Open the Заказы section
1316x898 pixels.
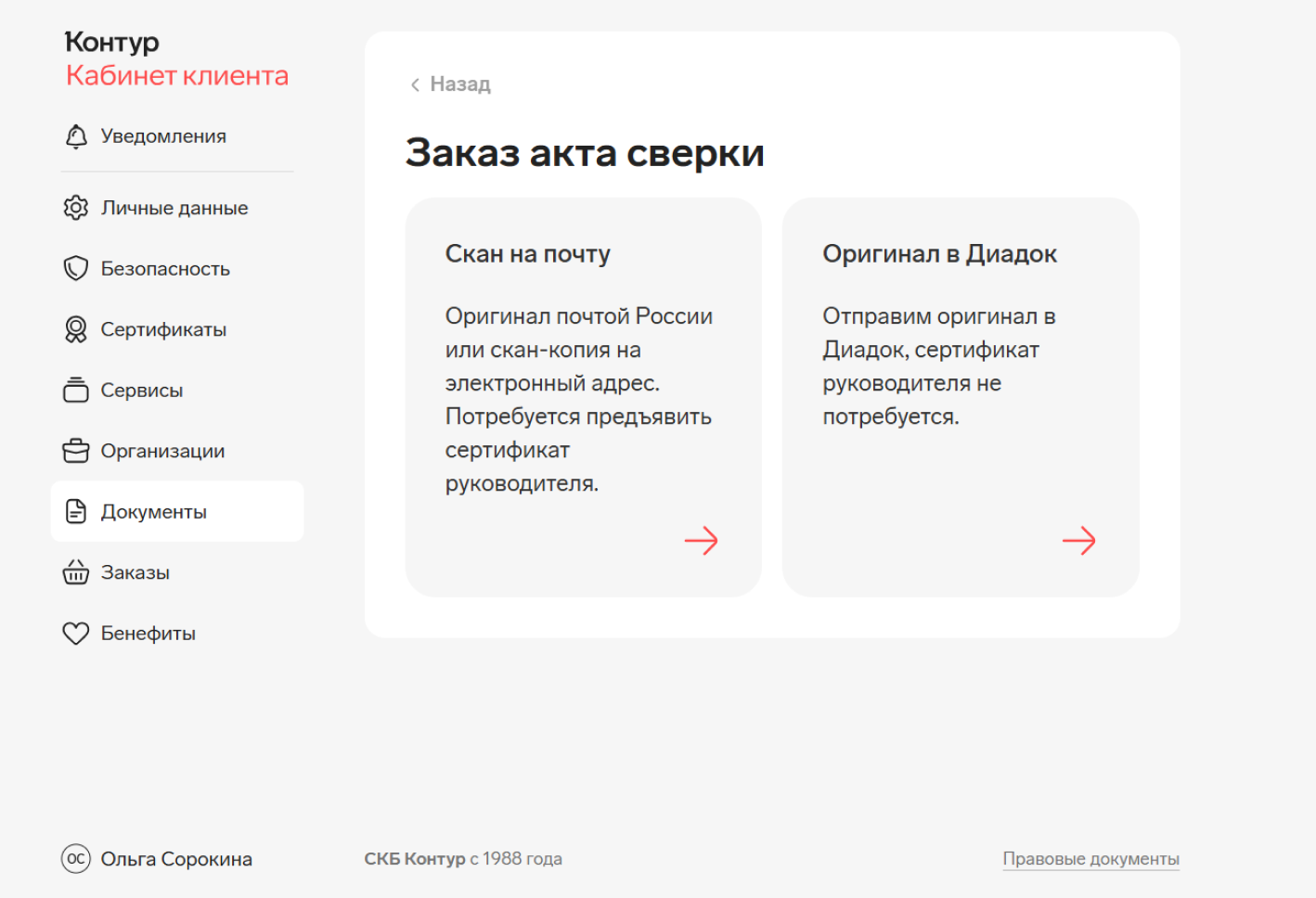tap(177, 572)
